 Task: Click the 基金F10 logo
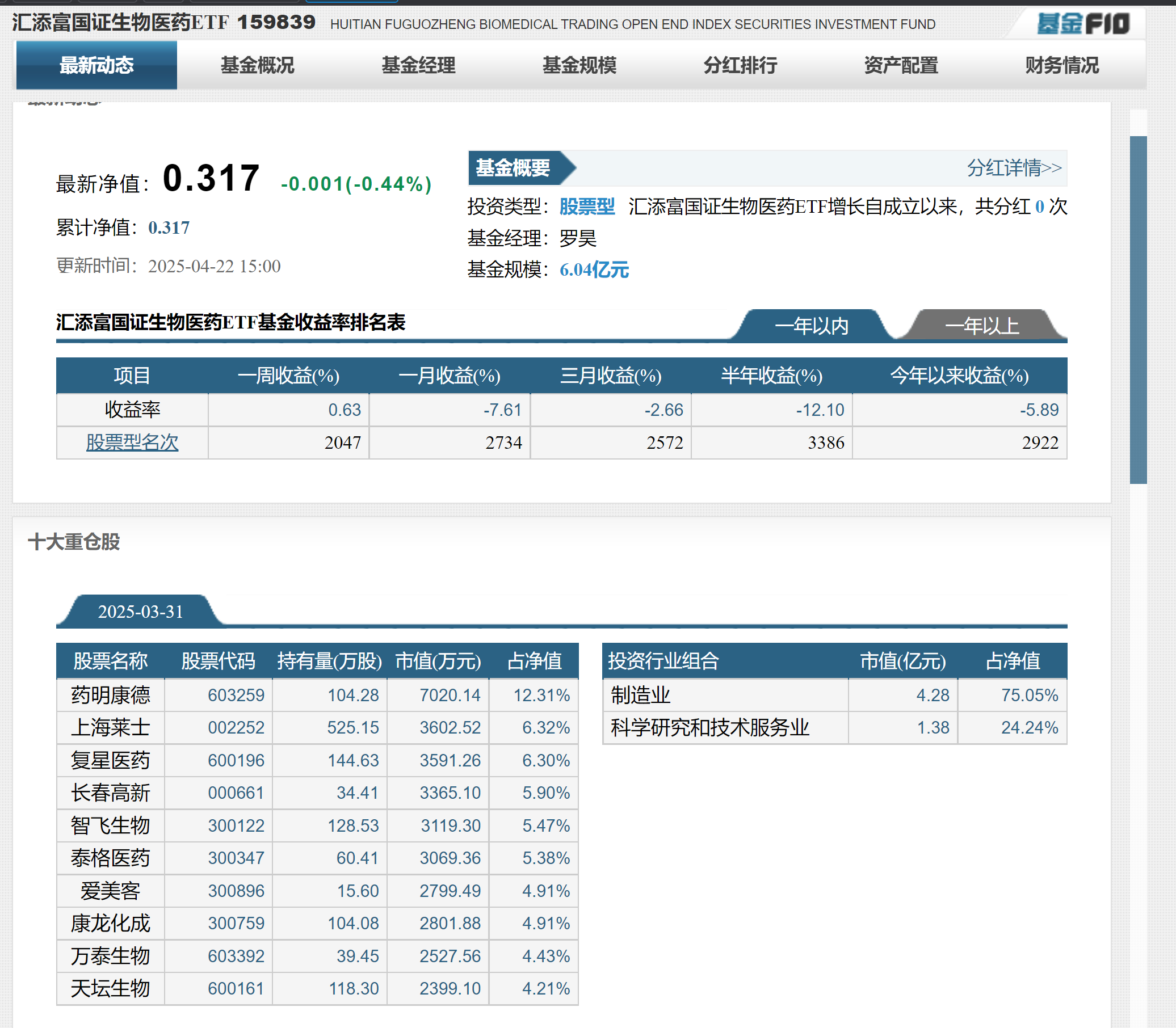(x=1082, y=23)
